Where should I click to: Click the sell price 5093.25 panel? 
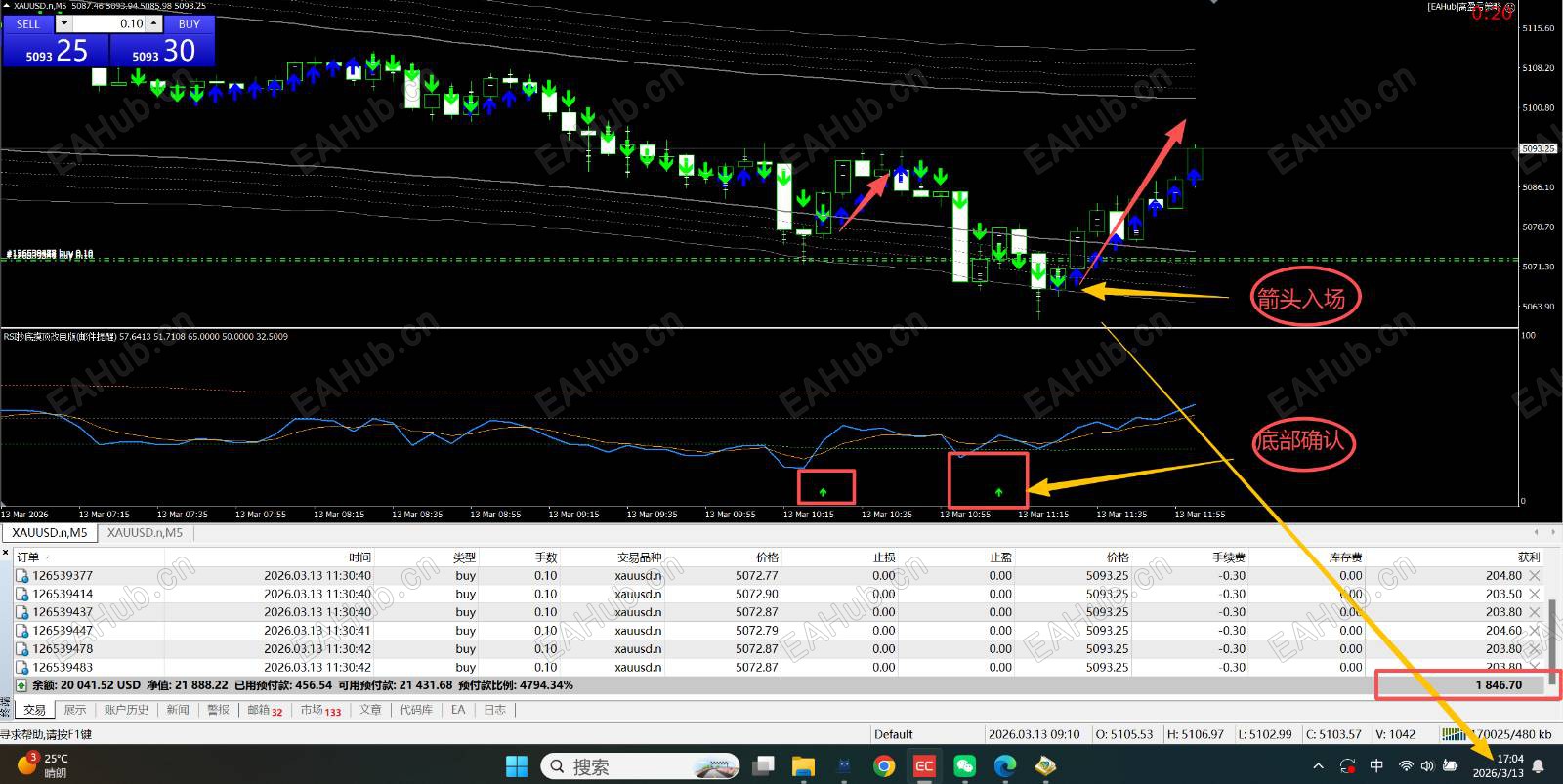pyautogui.click(x=56, y=50)
